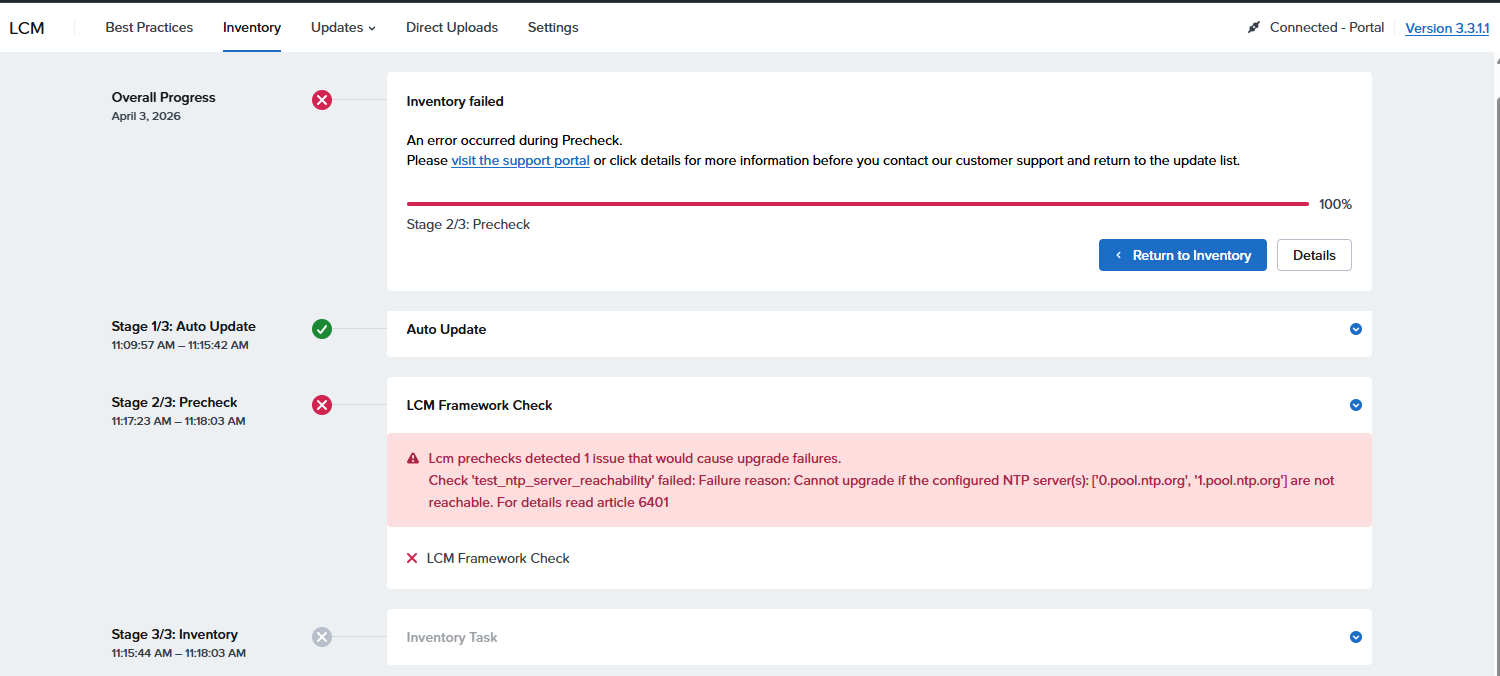The image size is (1500, 676).
Task: Go to the Settings tab
Action: (x=553, y=28)
